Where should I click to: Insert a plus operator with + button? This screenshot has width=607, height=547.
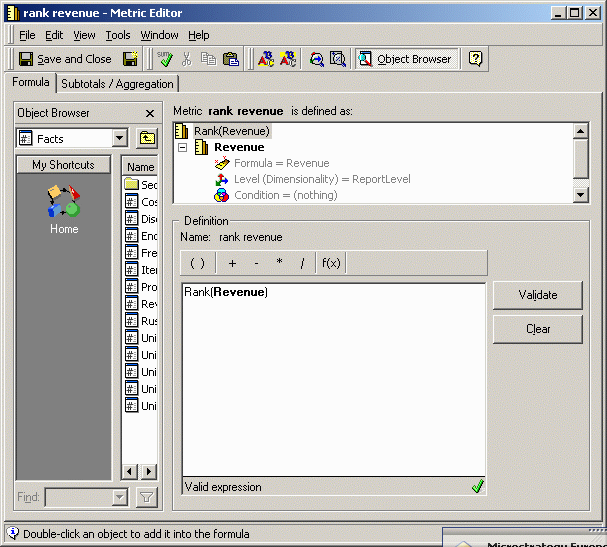232,263
